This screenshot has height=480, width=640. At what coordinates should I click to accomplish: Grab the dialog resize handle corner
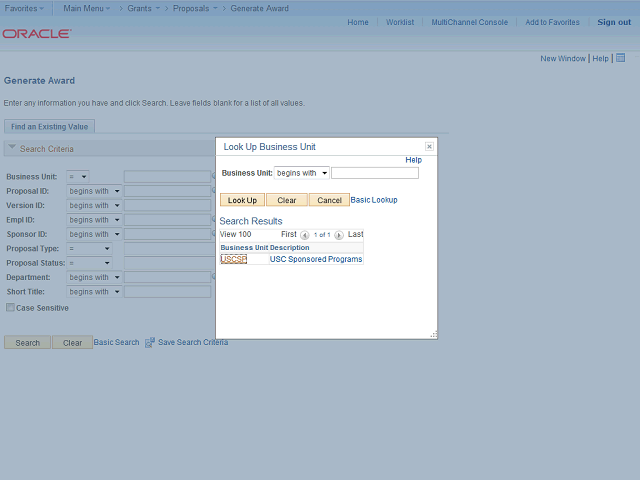(x=433, y=335)
